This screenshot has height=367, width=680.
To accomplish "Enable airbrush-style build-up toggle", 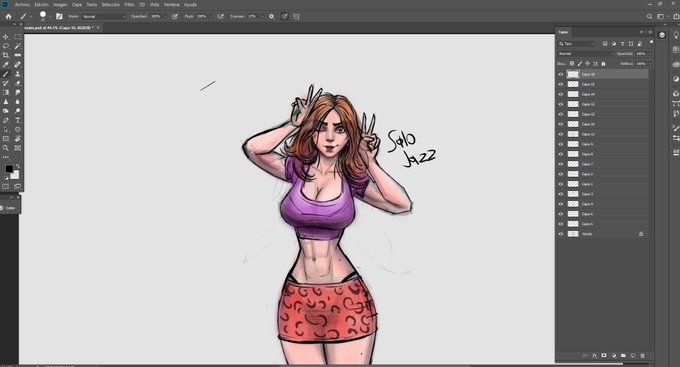I will click(x=220, y=16).
